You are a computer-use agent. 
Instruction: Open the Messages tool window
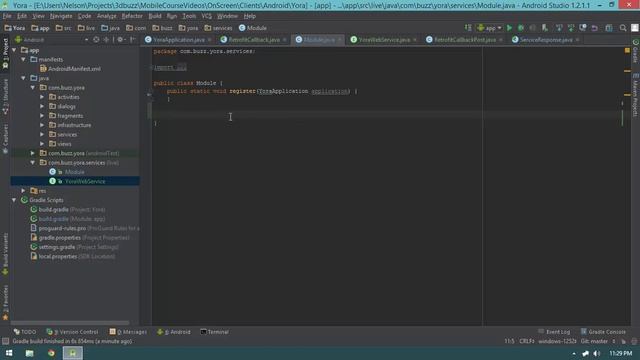[x=128, y=332]
